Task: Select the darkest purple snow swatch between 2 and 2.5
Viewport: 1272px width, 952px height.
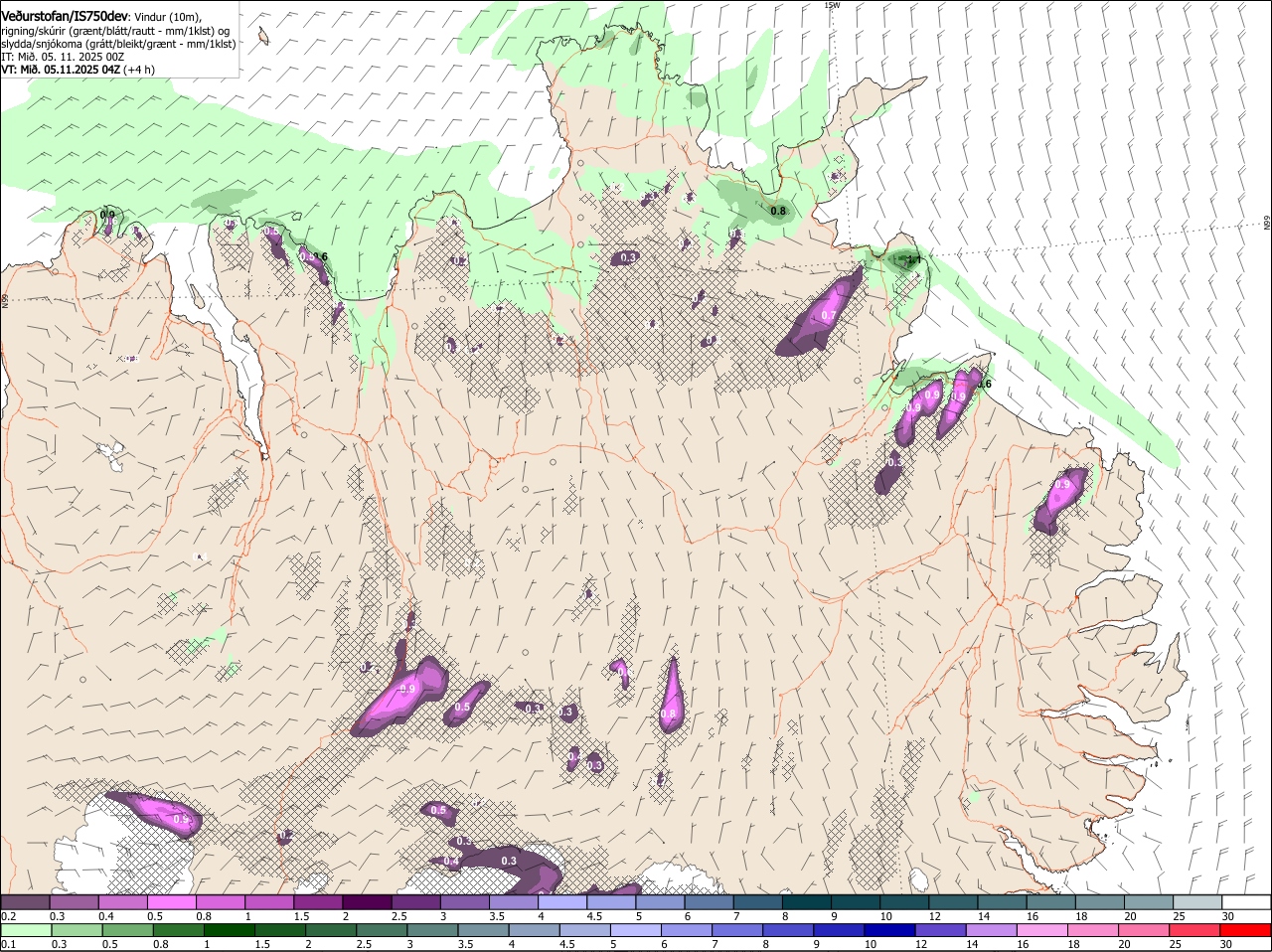Action: 367,901
